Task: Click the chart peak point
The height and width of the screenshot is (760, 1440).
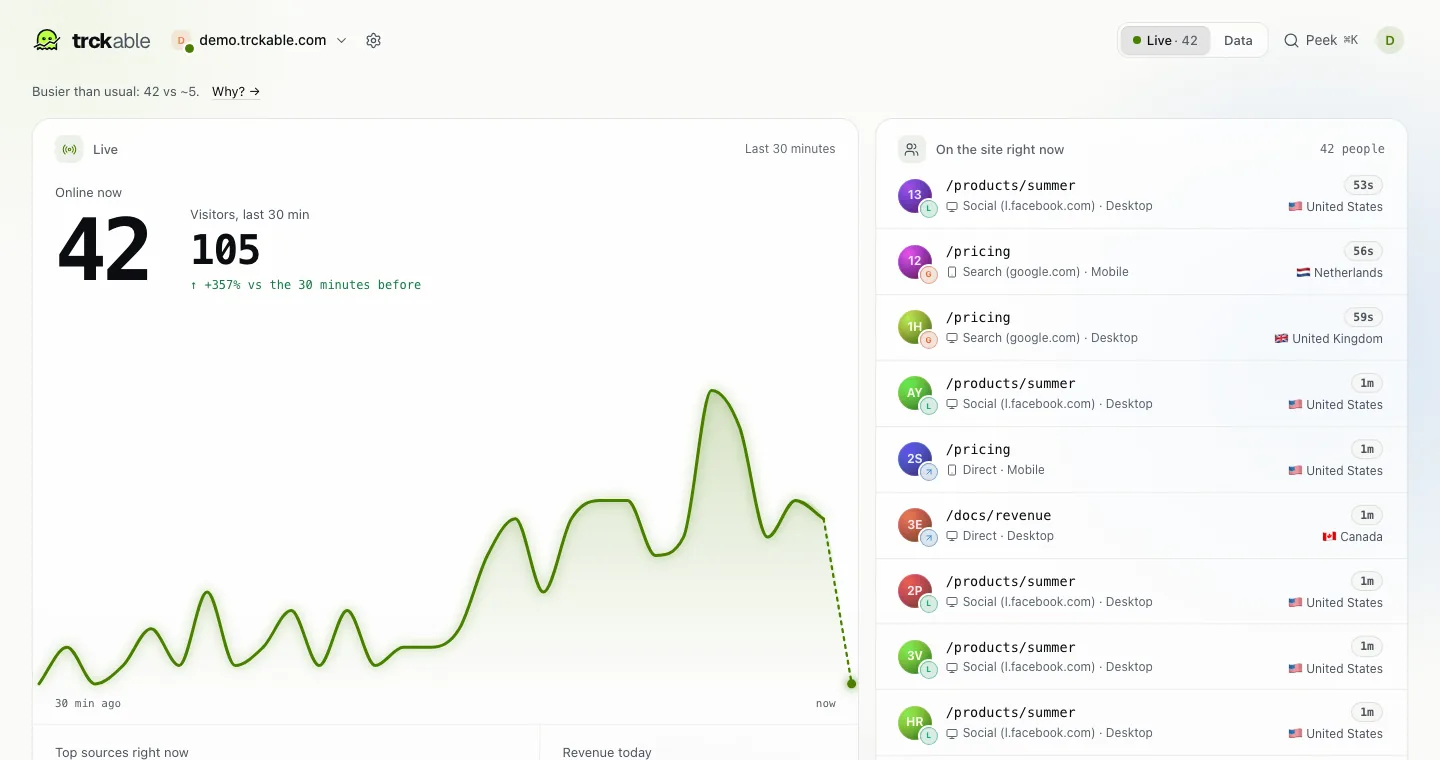Action: click(x=712, y=391)
